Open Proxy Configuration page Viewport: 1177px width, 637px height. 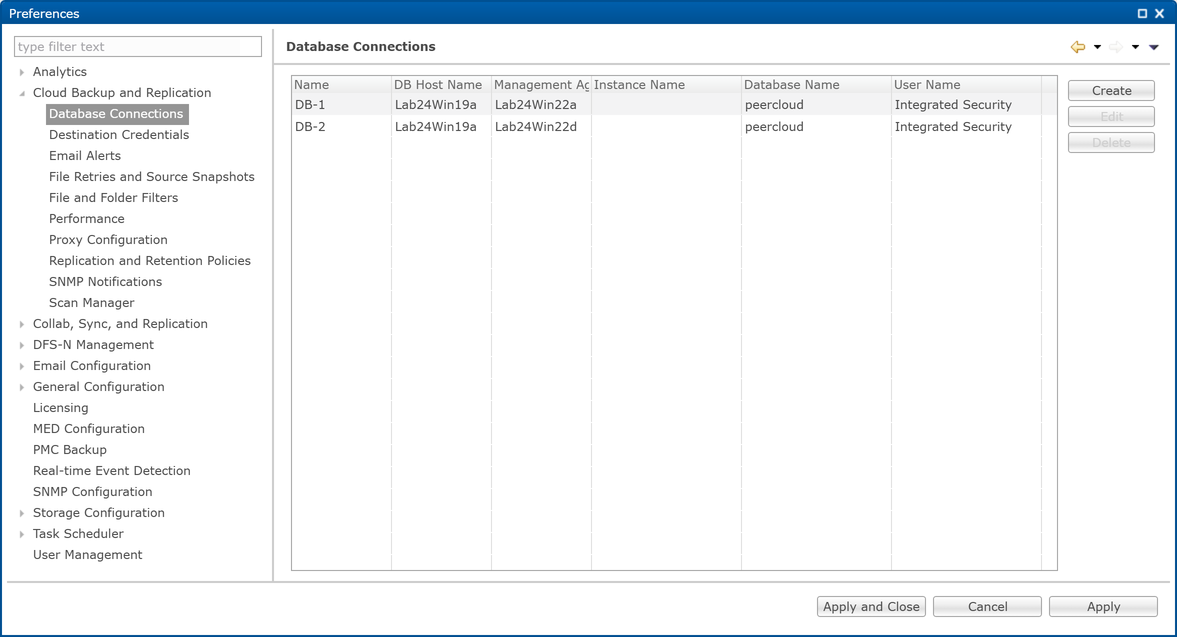click(x=108, y=240)
